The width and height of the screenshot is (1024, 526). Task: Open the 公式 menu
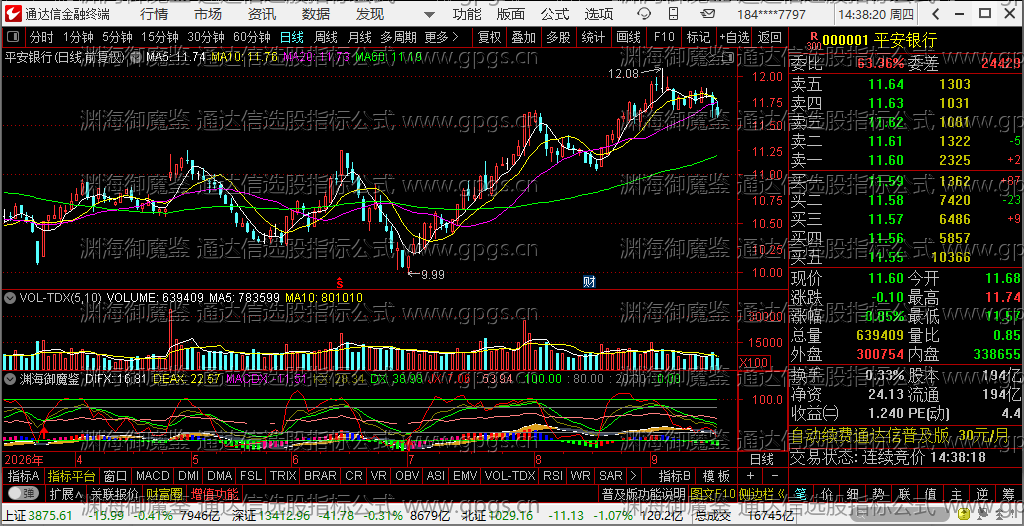554,14
